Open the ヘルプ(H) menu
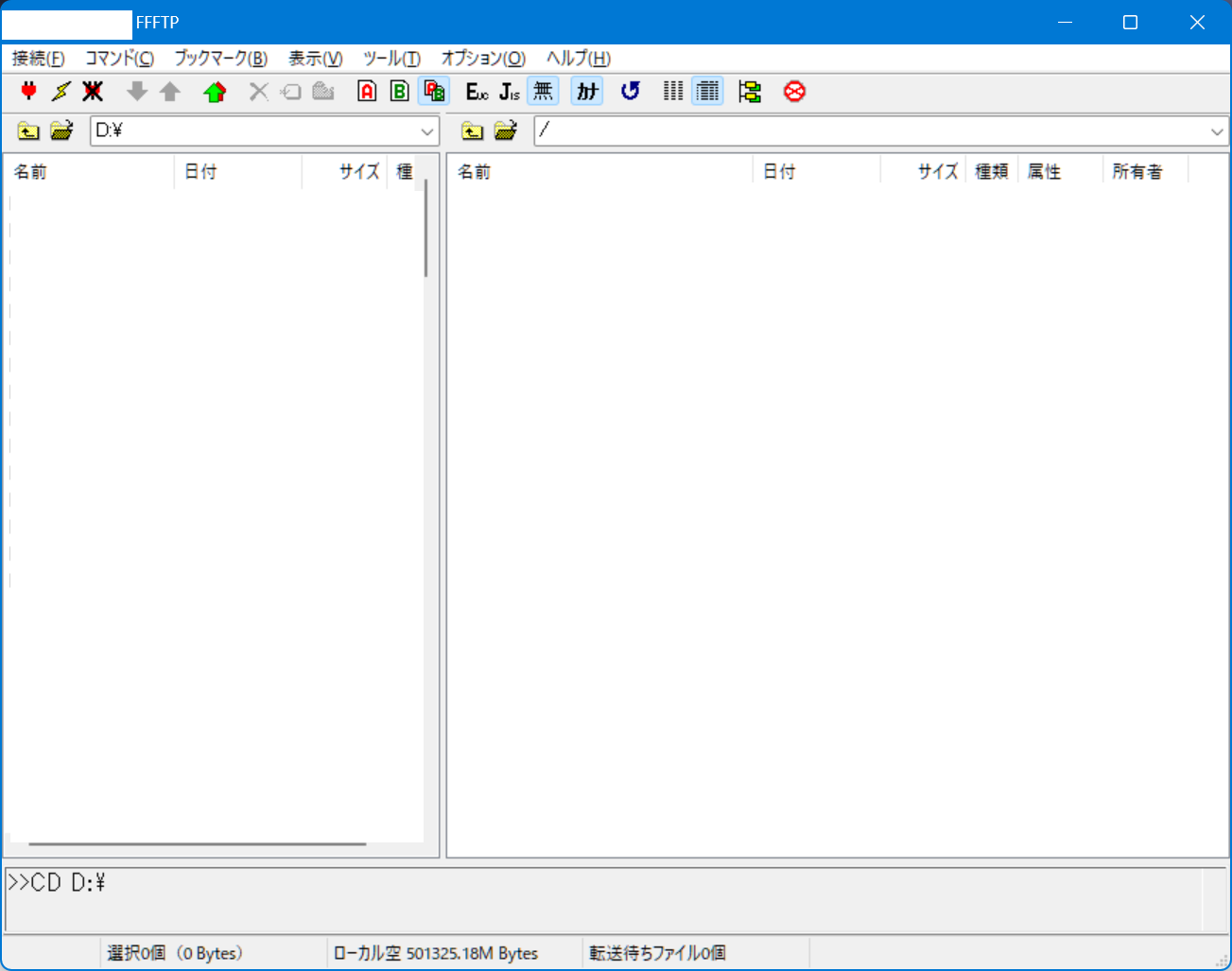Screen dimensions: 1232x971 tap(579, 59)
